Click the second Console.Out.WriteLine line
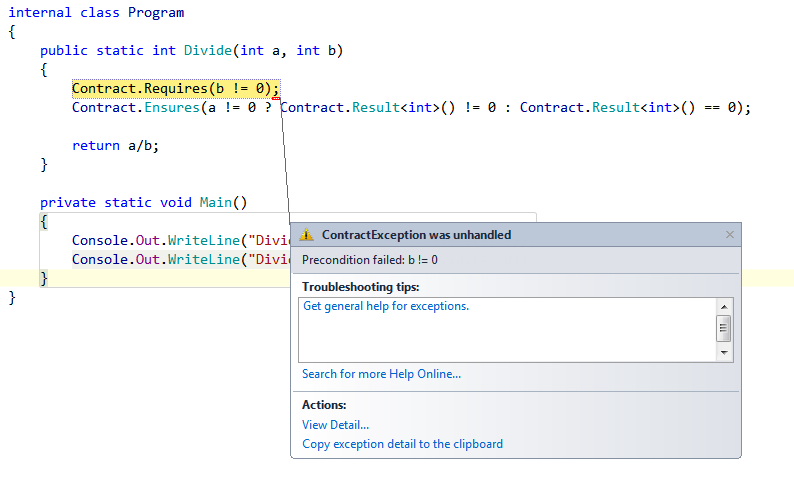Screen dimensions: 794x479 coord(181,259)
